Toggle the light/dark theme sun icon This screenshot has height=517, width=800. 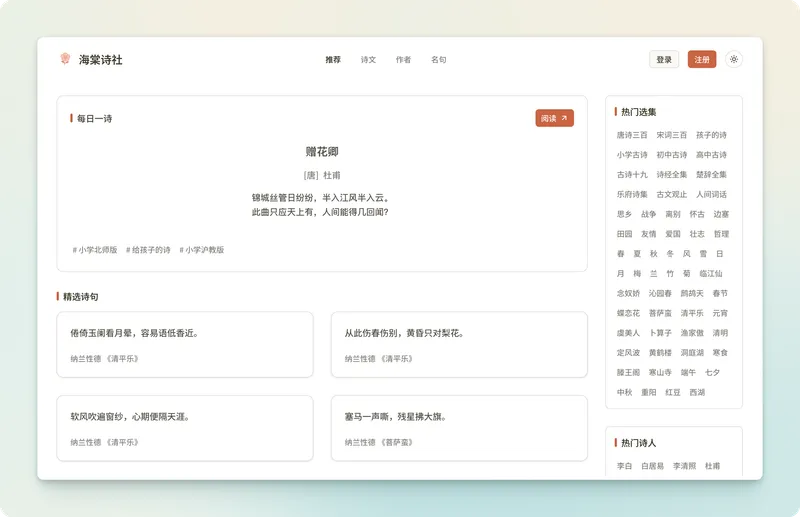tap(734, 59)
